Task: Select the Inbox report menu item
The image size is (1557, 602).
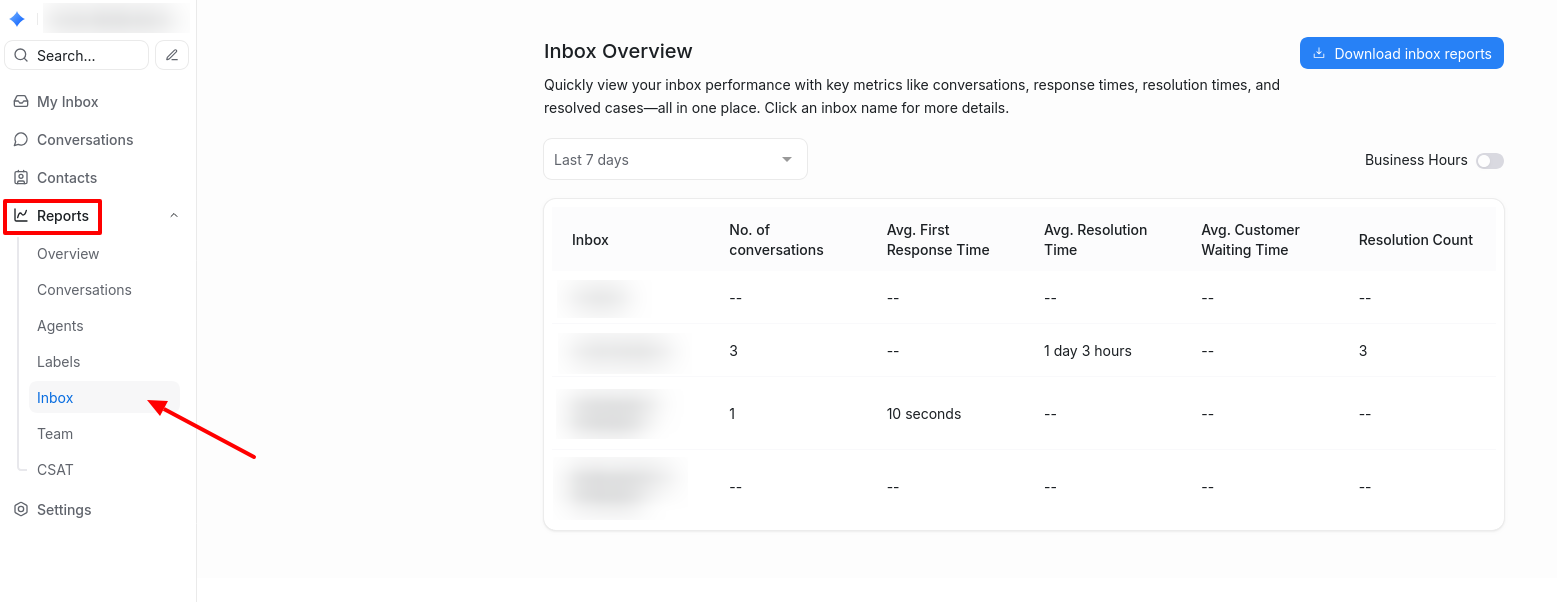Action: 55,398
